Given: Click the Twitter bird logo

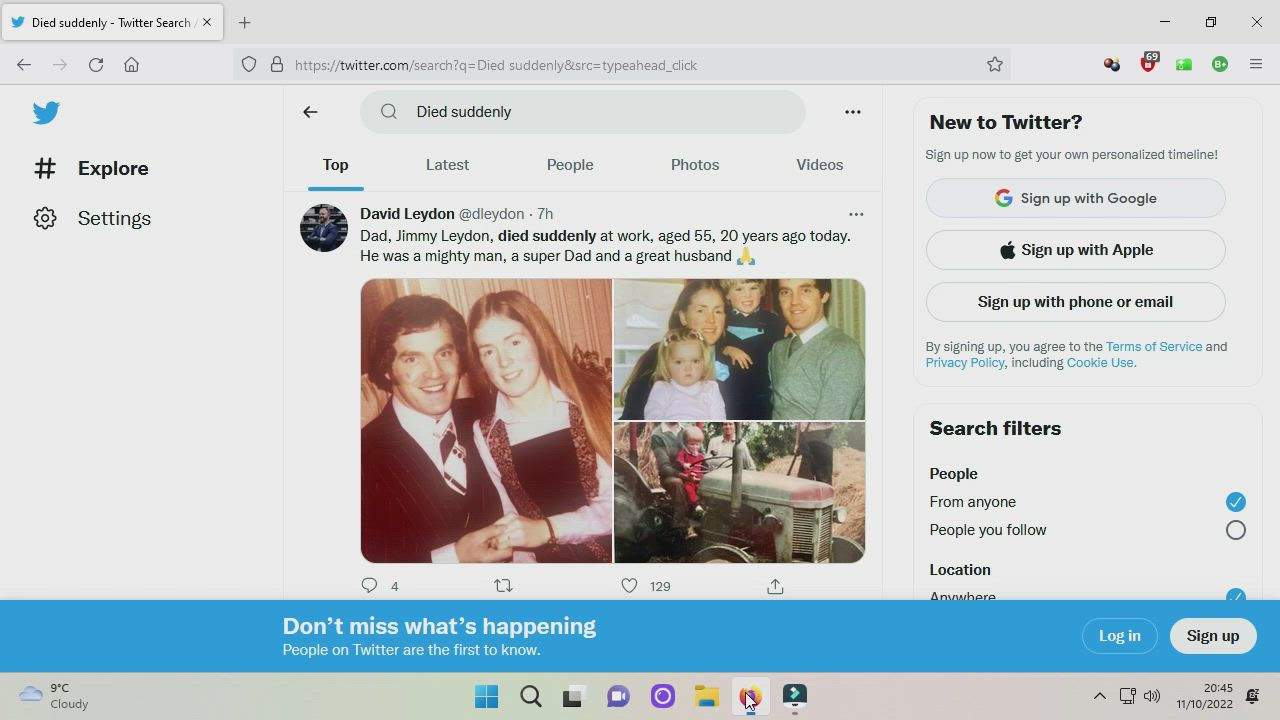Looking at the screenshot, I should tap(46, 113).
